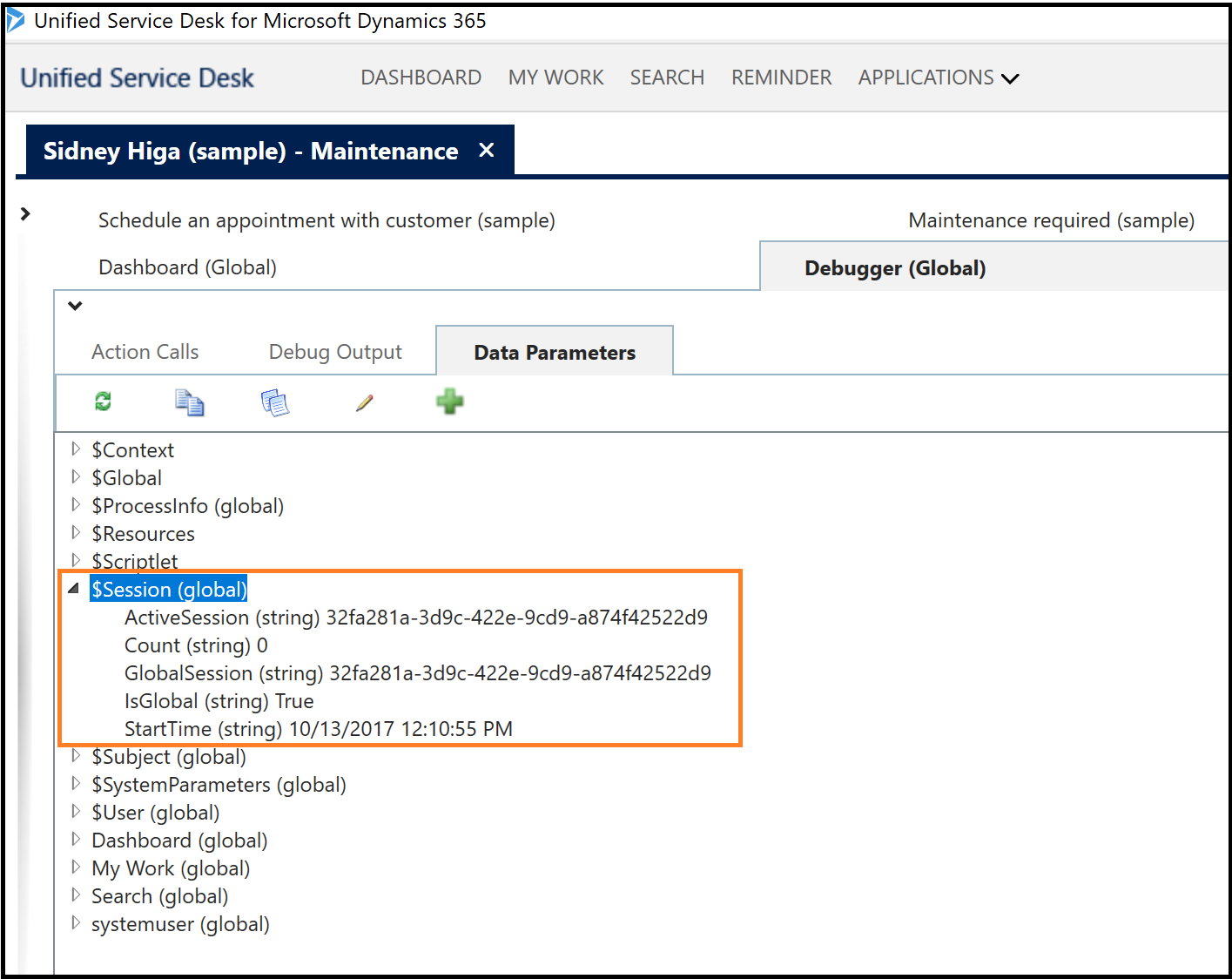Viewport: 1232px width, 979px height.
Task: Select the $Resources tree label
Action: (x=143, y=533)
